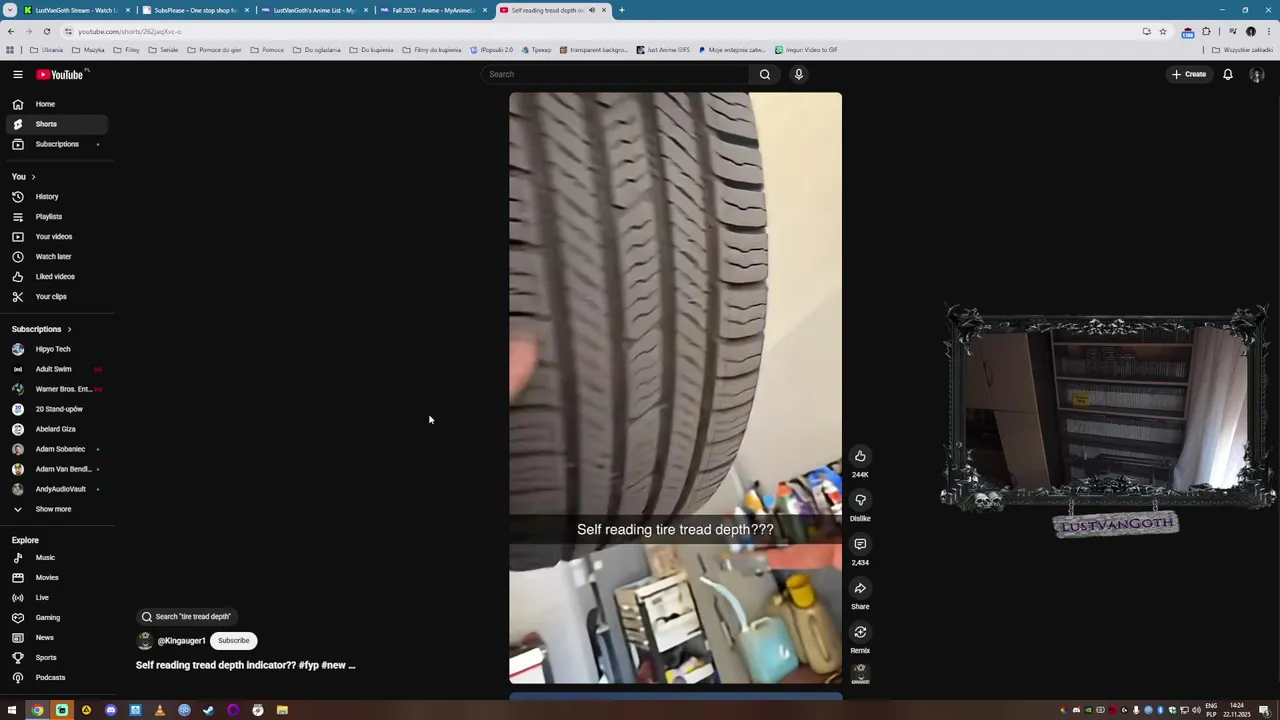This screenshot has height=720, width=1280.
Task: Open 20 Stand-upów channel
Action: click(56, 409)
